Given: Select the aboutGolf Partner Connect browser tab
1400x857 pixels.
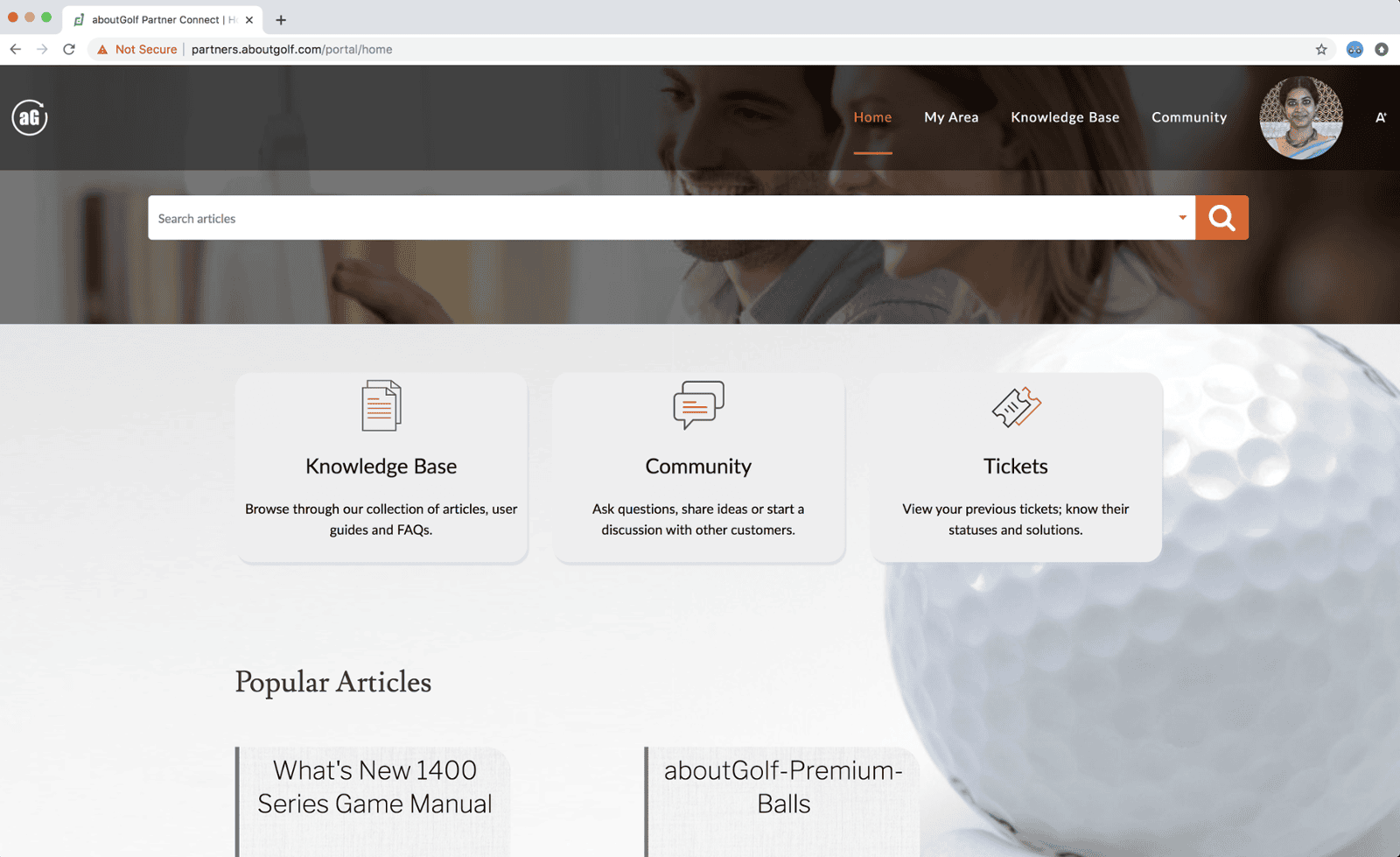Looking at the screenshot, I should coord(163,19).
